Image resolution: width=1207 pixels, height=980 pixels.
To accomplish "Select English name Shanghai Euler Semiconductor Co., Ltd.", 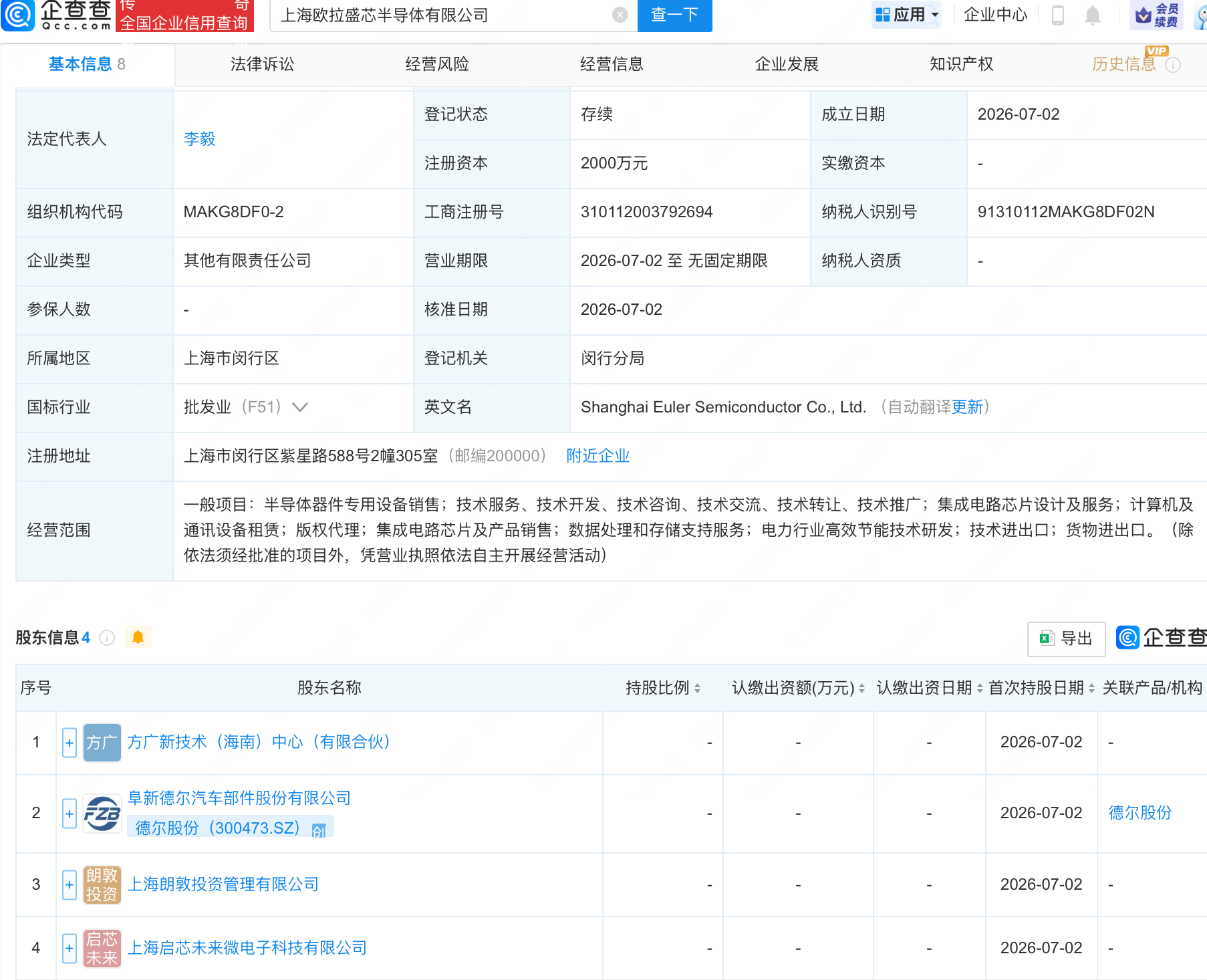I will (723, 407).
